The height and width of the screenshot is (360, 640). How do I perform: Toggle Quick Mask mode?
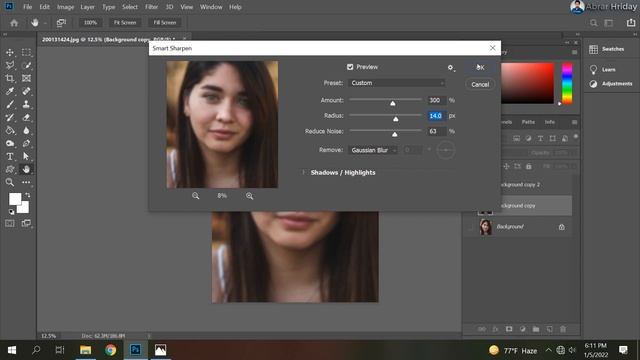point(10,223)
